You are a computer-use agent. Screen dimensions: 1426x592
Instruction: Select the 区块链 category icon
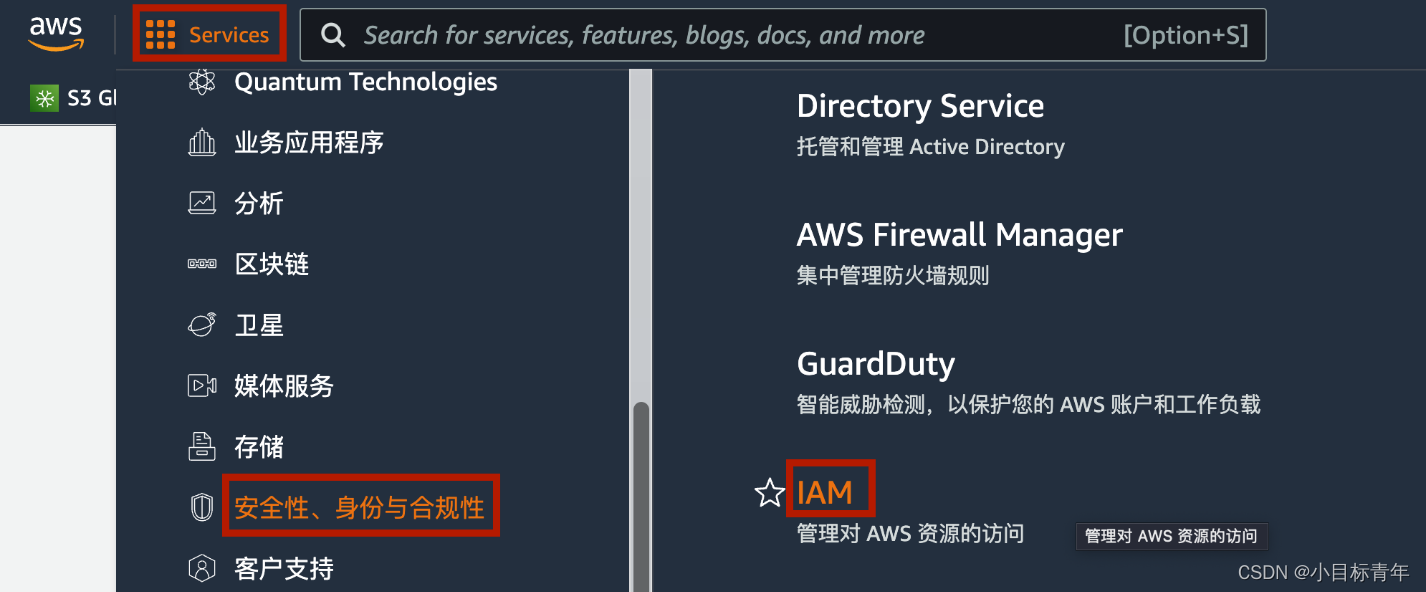coord(202,263)
